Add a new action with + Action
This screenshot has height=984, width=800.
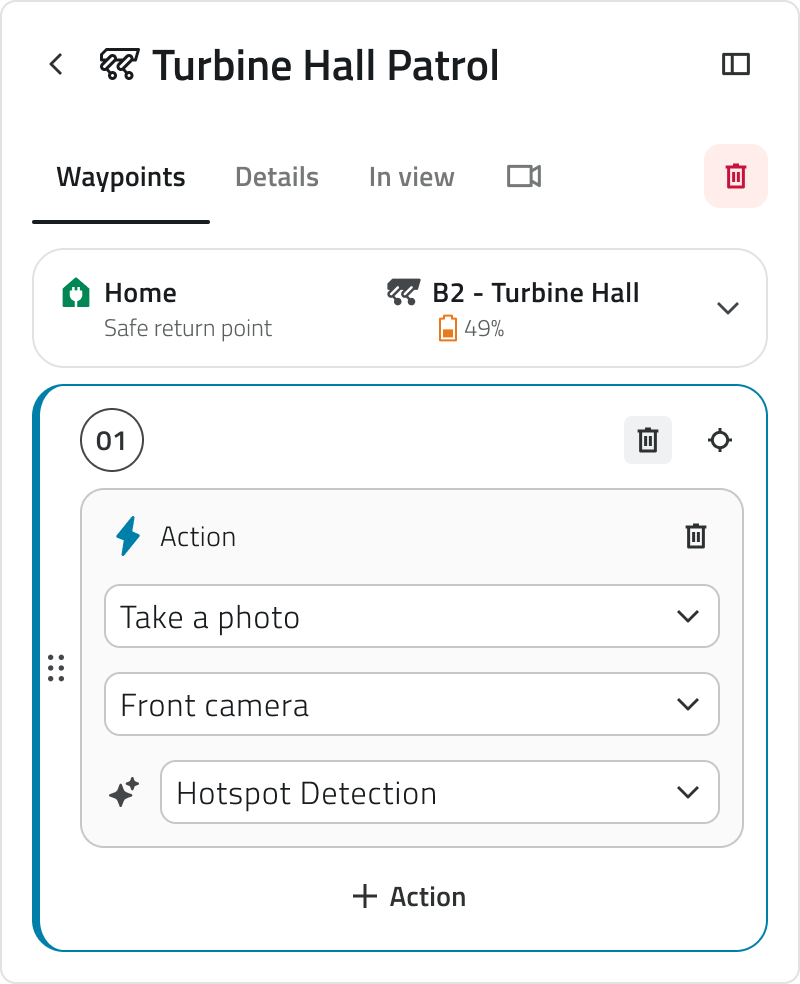[409, 896]
